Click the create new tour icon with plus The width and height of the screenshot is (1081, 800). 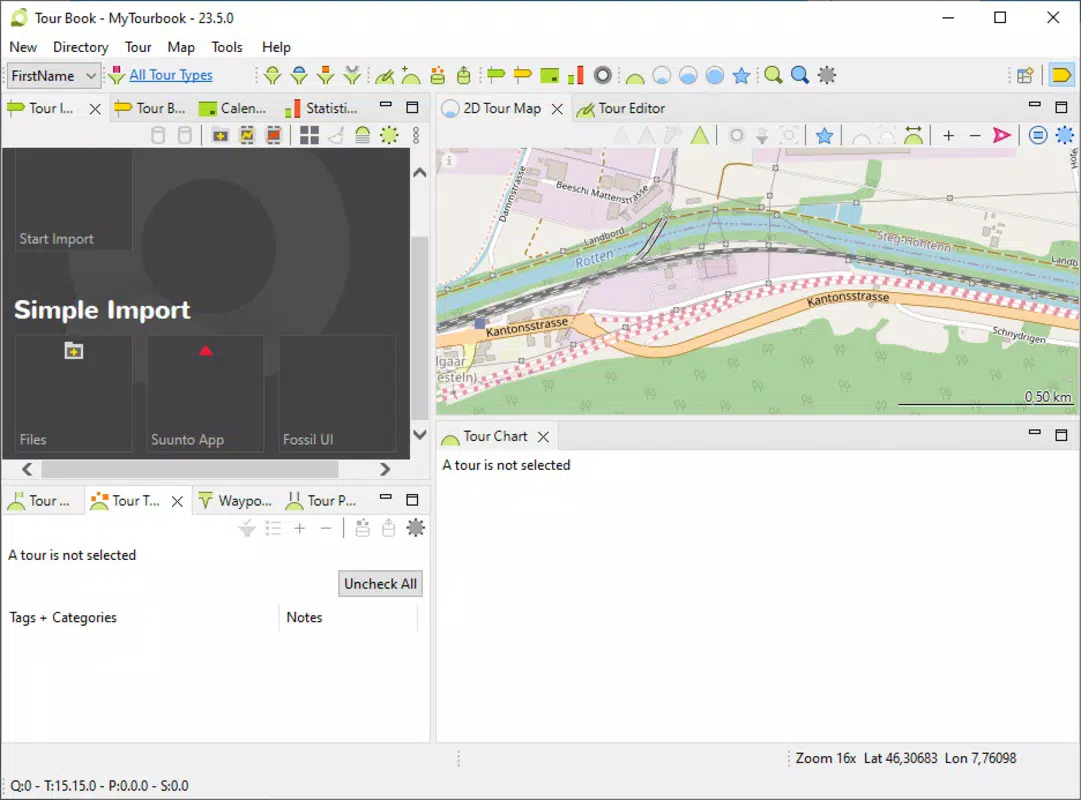[411, 75]
